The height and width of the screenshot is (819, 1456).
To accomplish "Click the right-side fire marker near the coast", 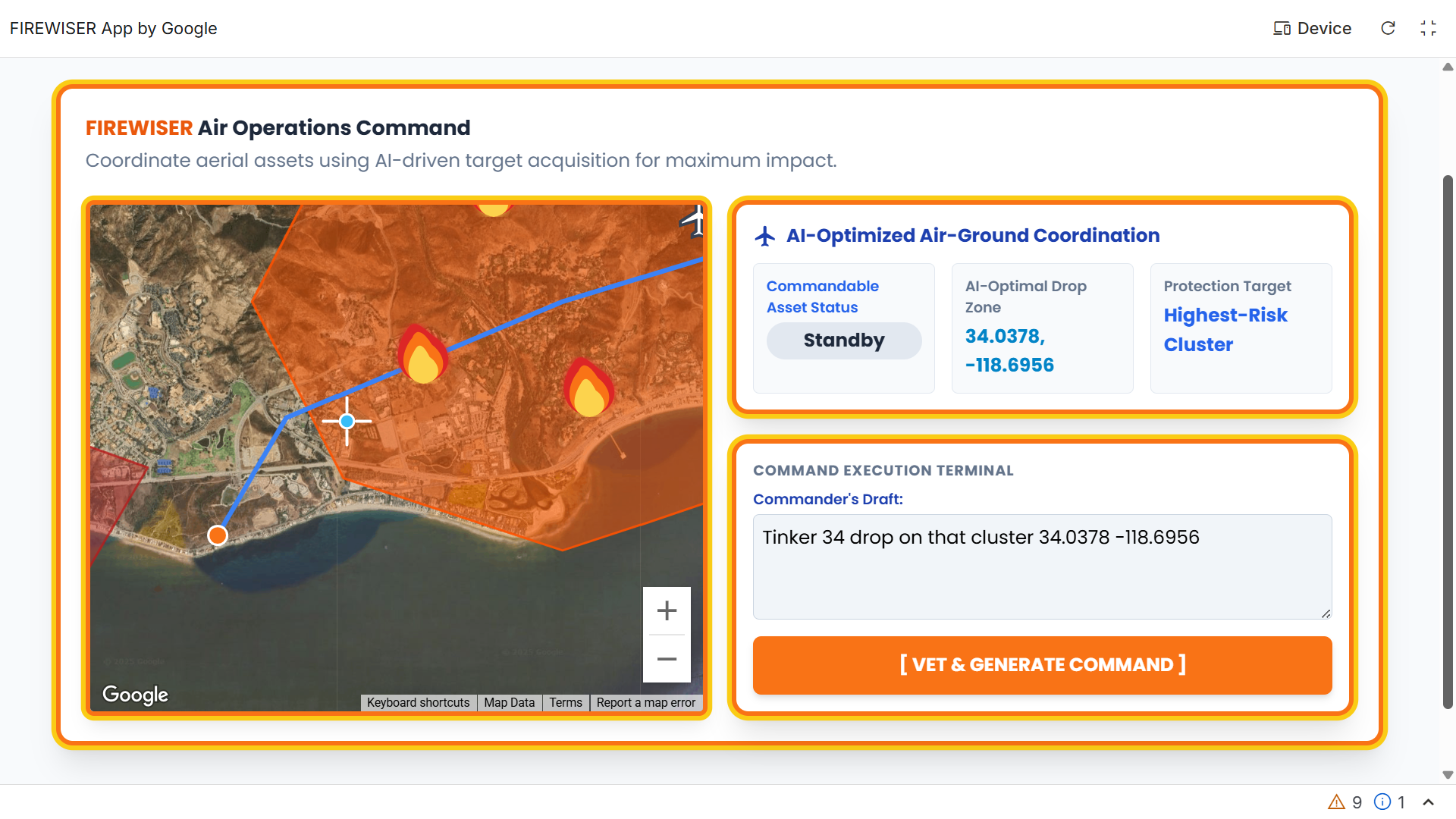I will point(588,388).
